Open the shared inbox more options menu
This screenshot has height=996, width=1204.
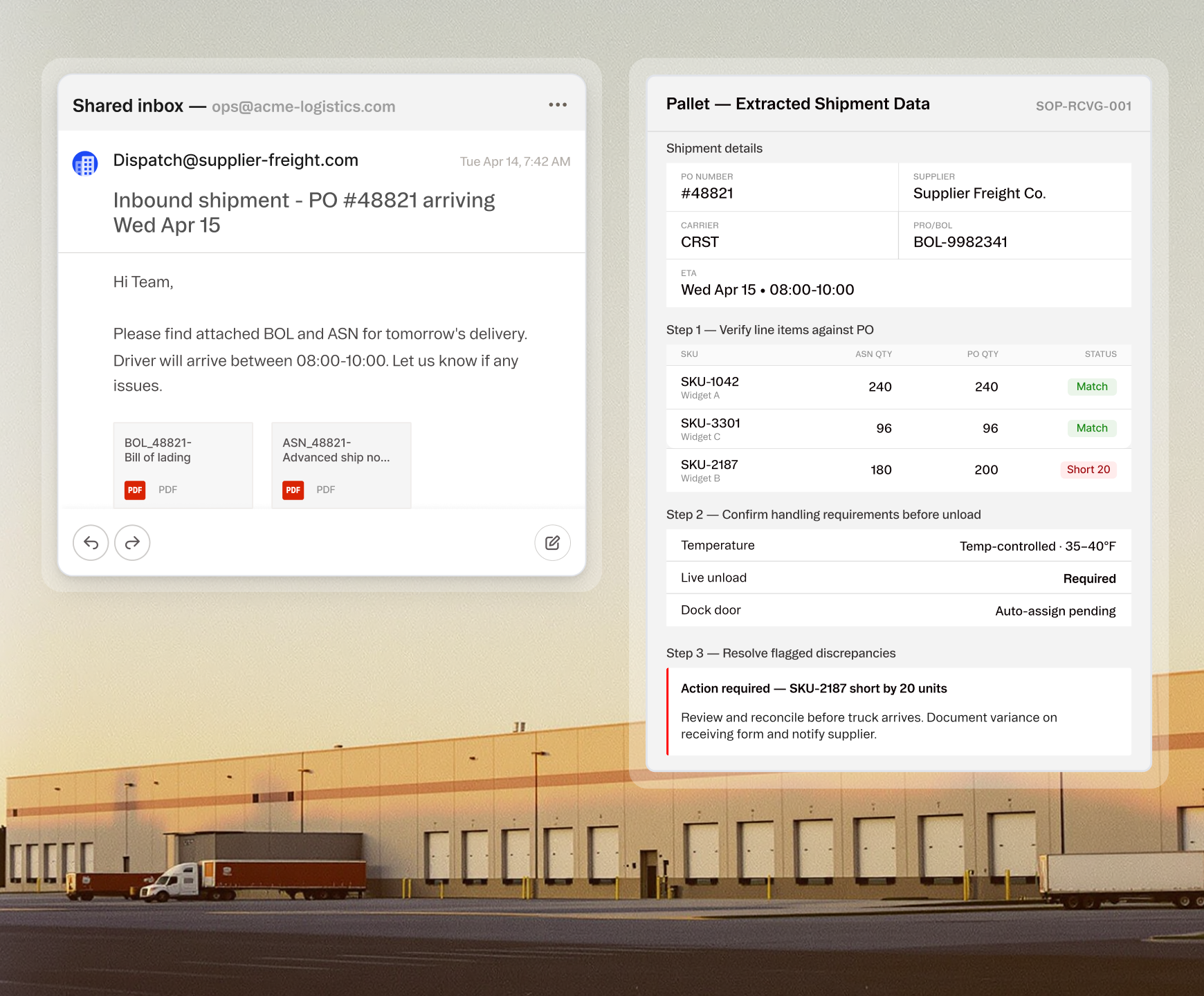(x=558, y=105)
